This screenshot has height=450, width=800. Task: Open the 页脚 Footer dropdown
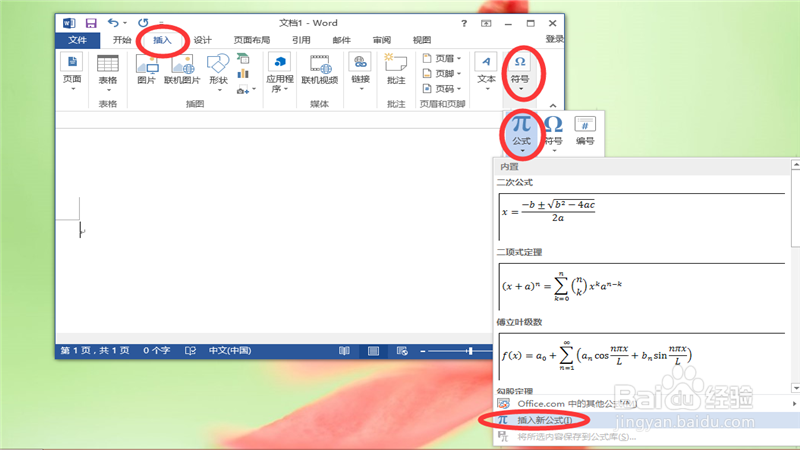442,74
